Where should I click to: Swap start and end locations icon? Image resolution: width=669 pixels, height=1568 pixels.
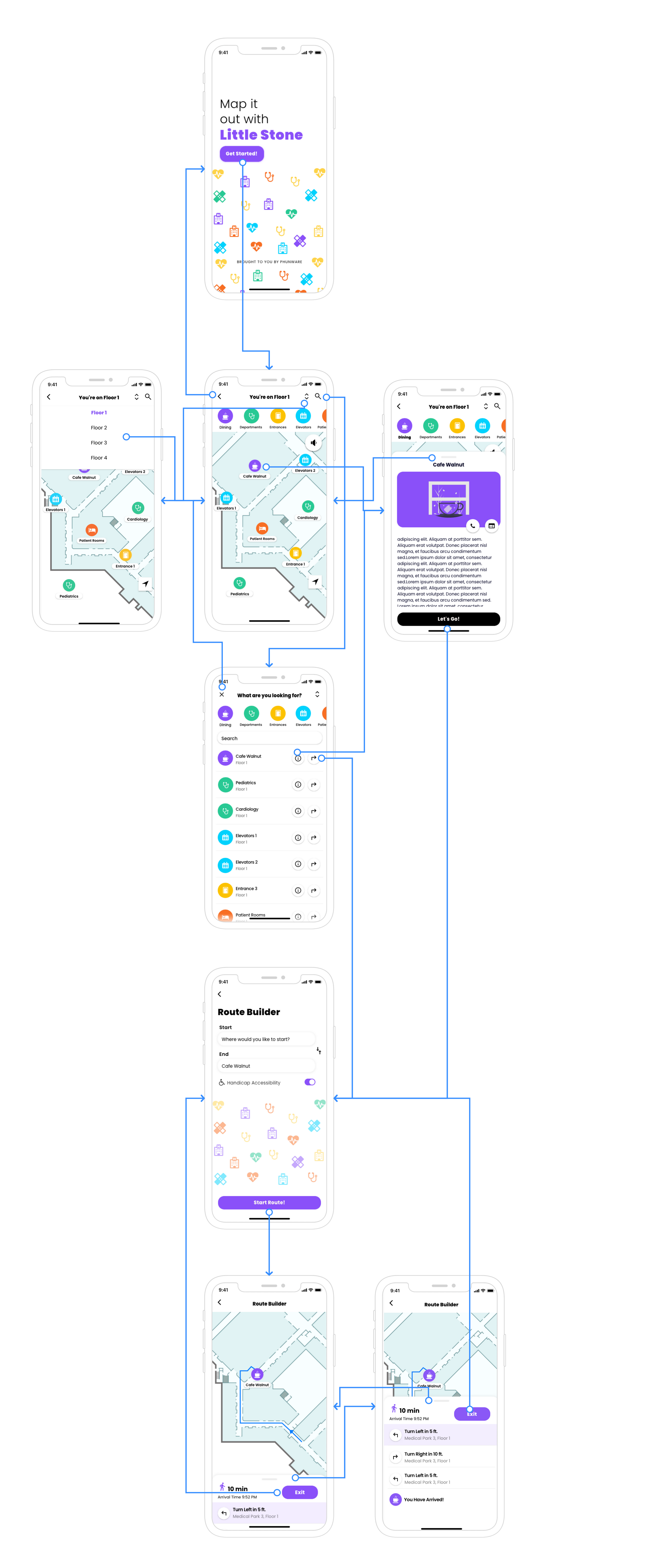point(319,1051)
